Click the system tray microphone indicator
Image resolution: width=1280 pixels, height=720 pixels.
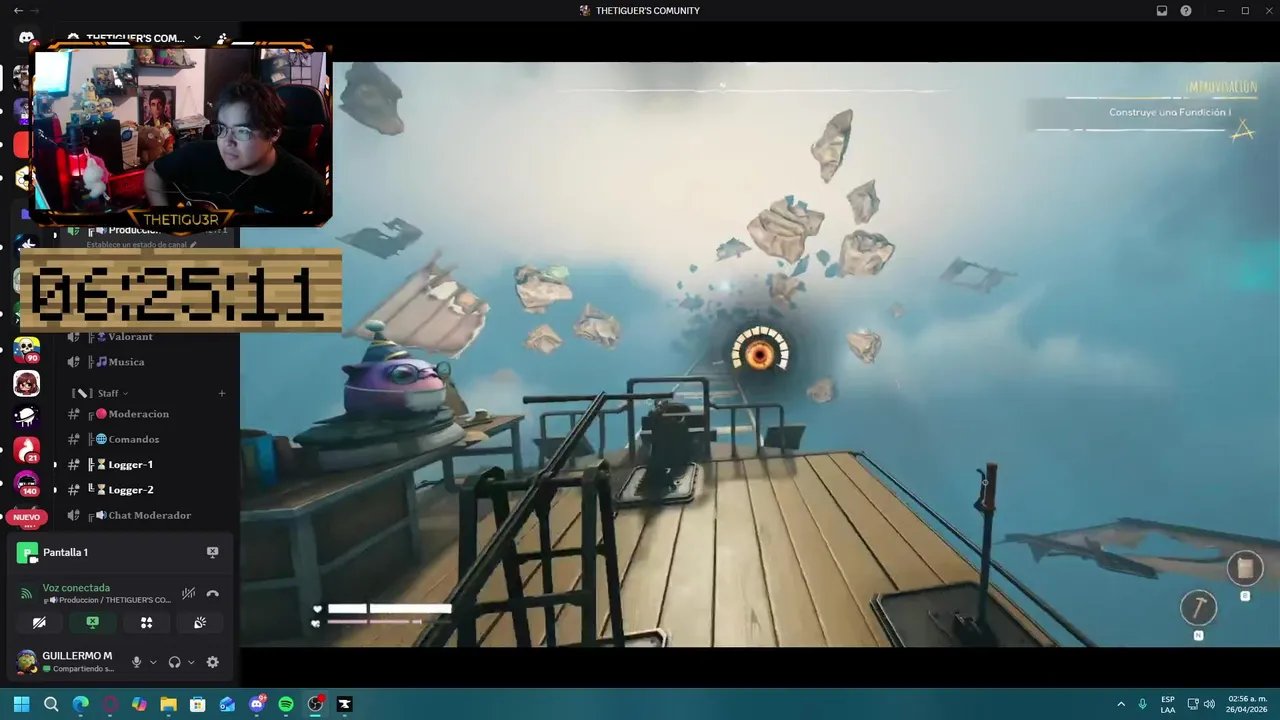[x=1142, y=704]
